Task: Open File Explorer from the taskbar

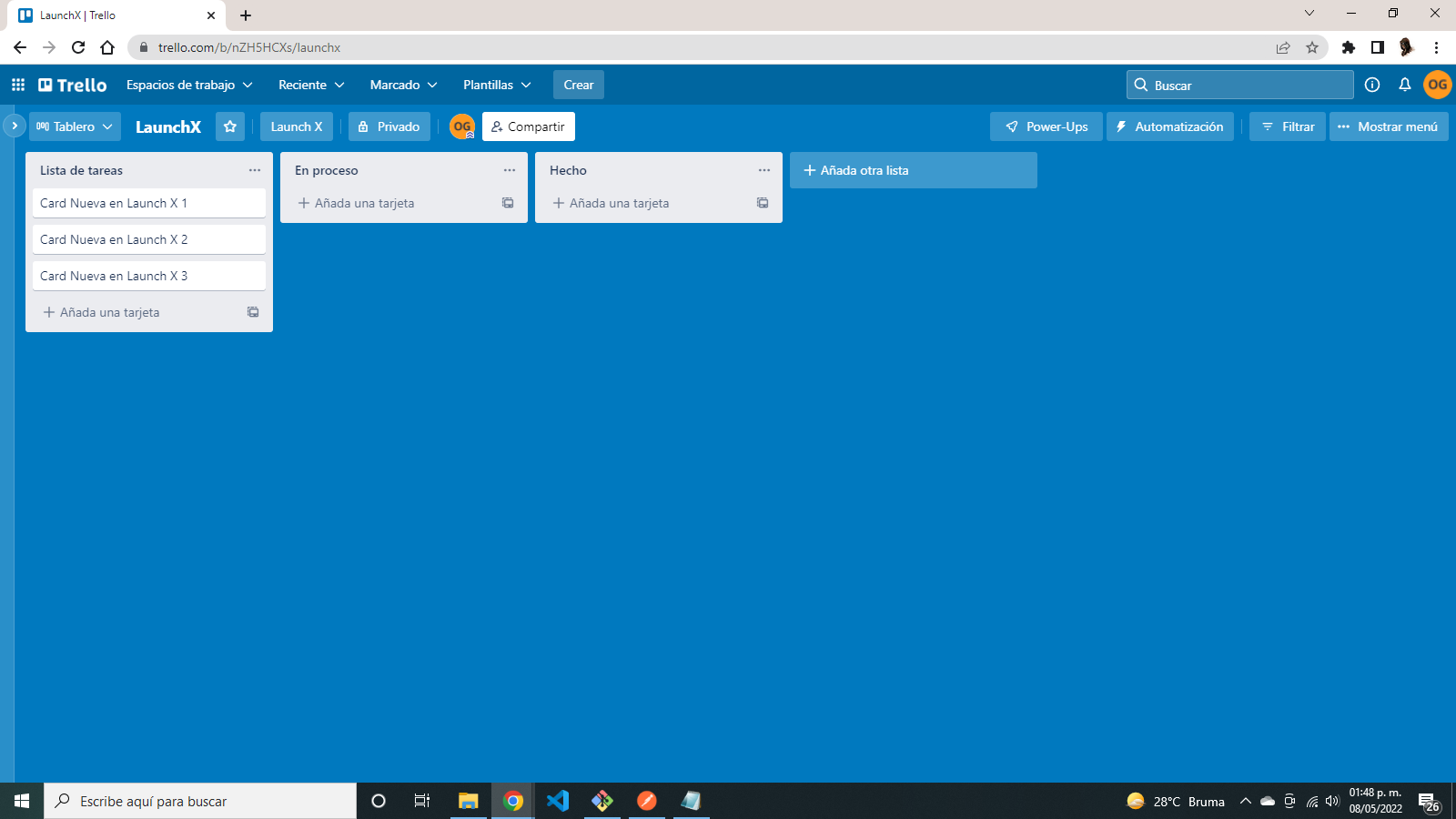Action: 469,801
